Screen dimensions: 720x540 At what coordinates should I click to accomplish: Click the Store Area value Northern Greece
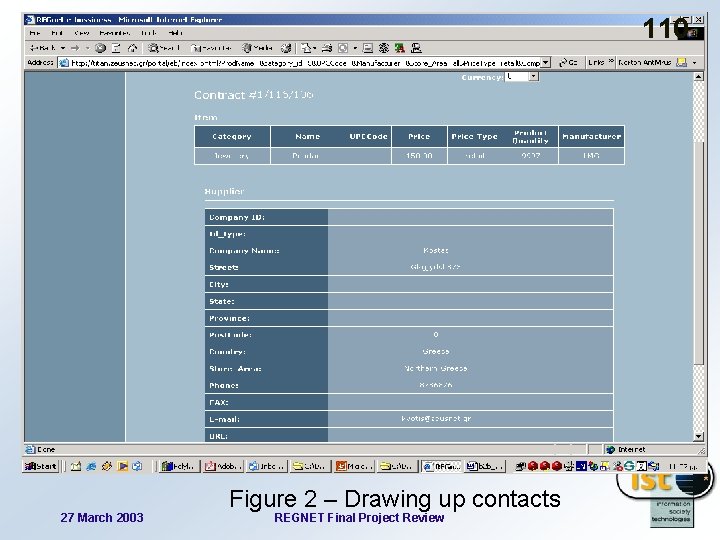tap(436, 368)
